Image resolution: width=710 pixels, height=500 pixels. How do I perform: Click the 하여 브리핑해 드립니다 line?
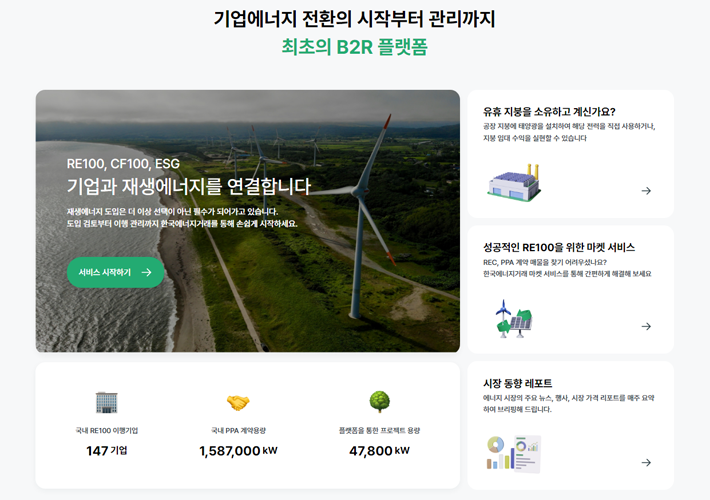[x=517, y=409]
